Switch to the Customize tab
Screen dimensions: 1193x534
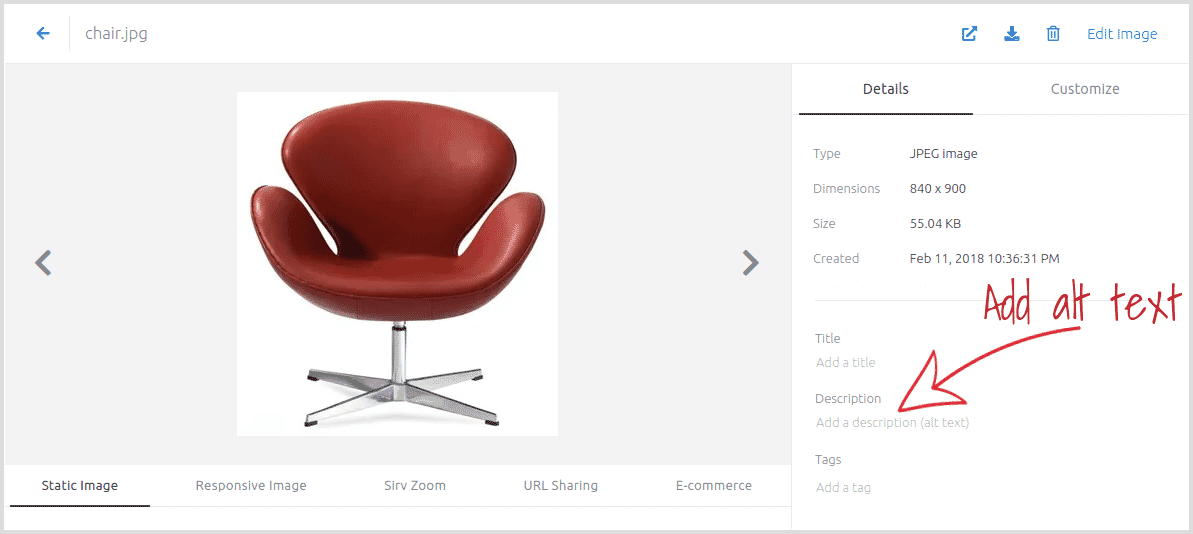(x=1085, y=89)
